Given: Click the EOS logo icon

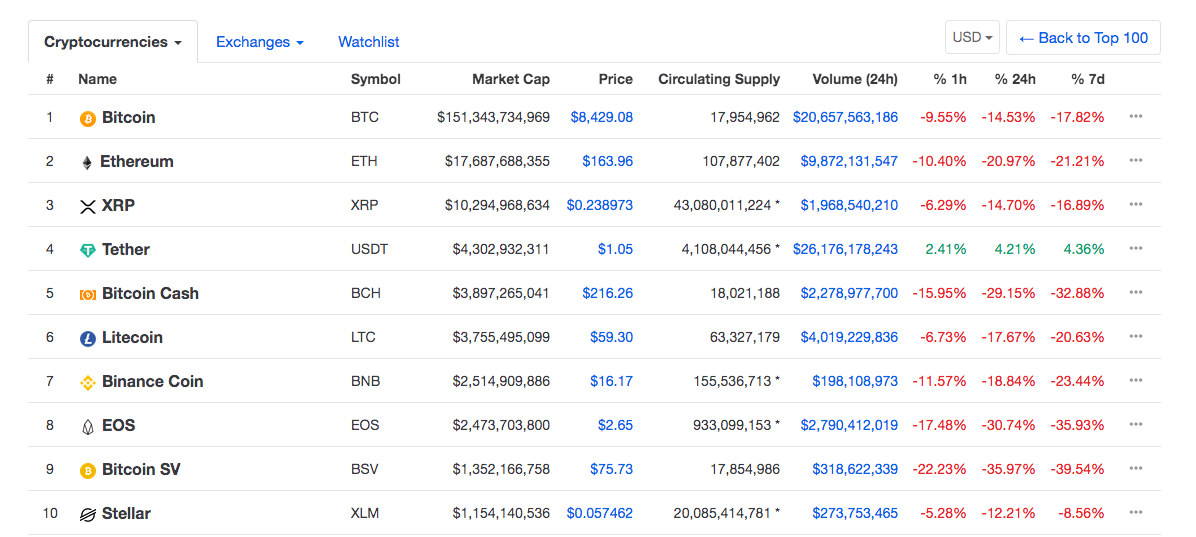Looking at the screenshot, I should point(88,426).
